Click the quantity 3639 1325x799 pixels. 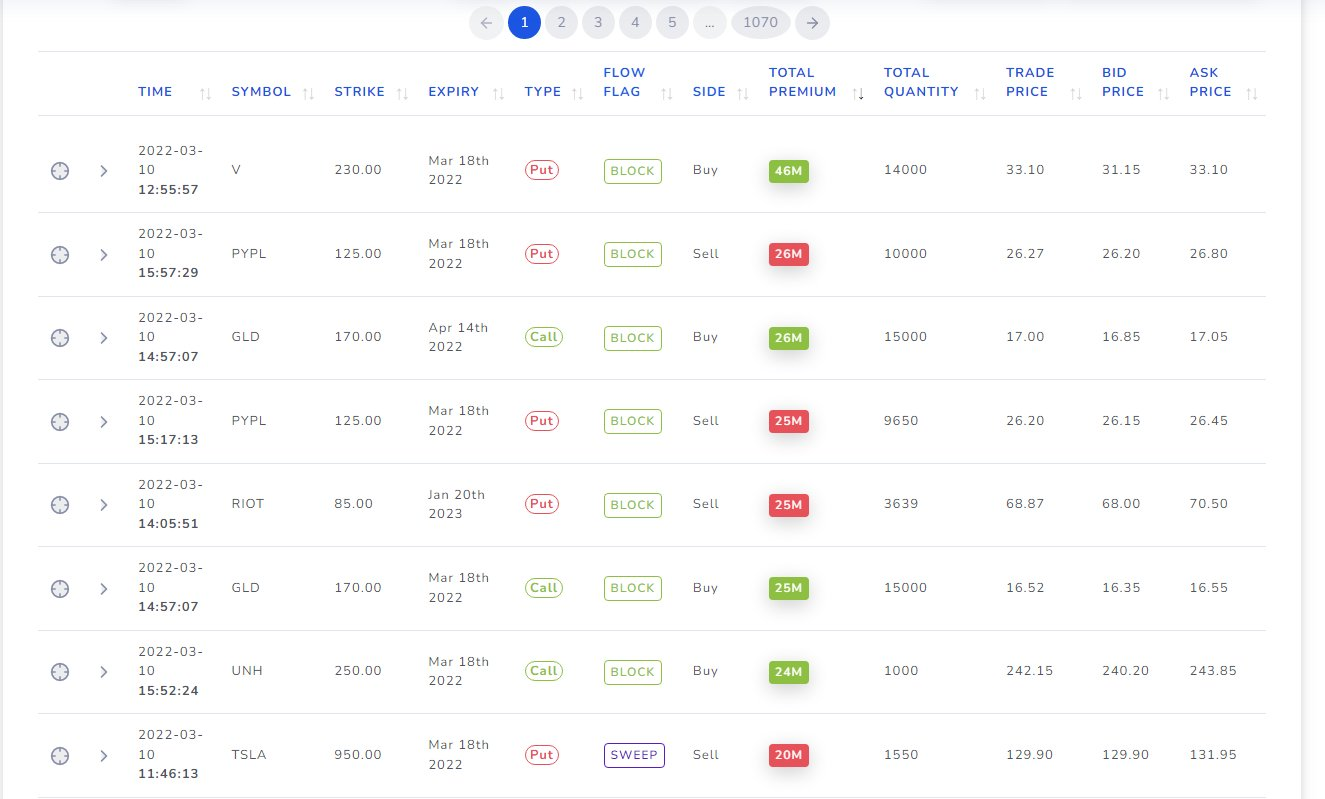tap(901, 504)
